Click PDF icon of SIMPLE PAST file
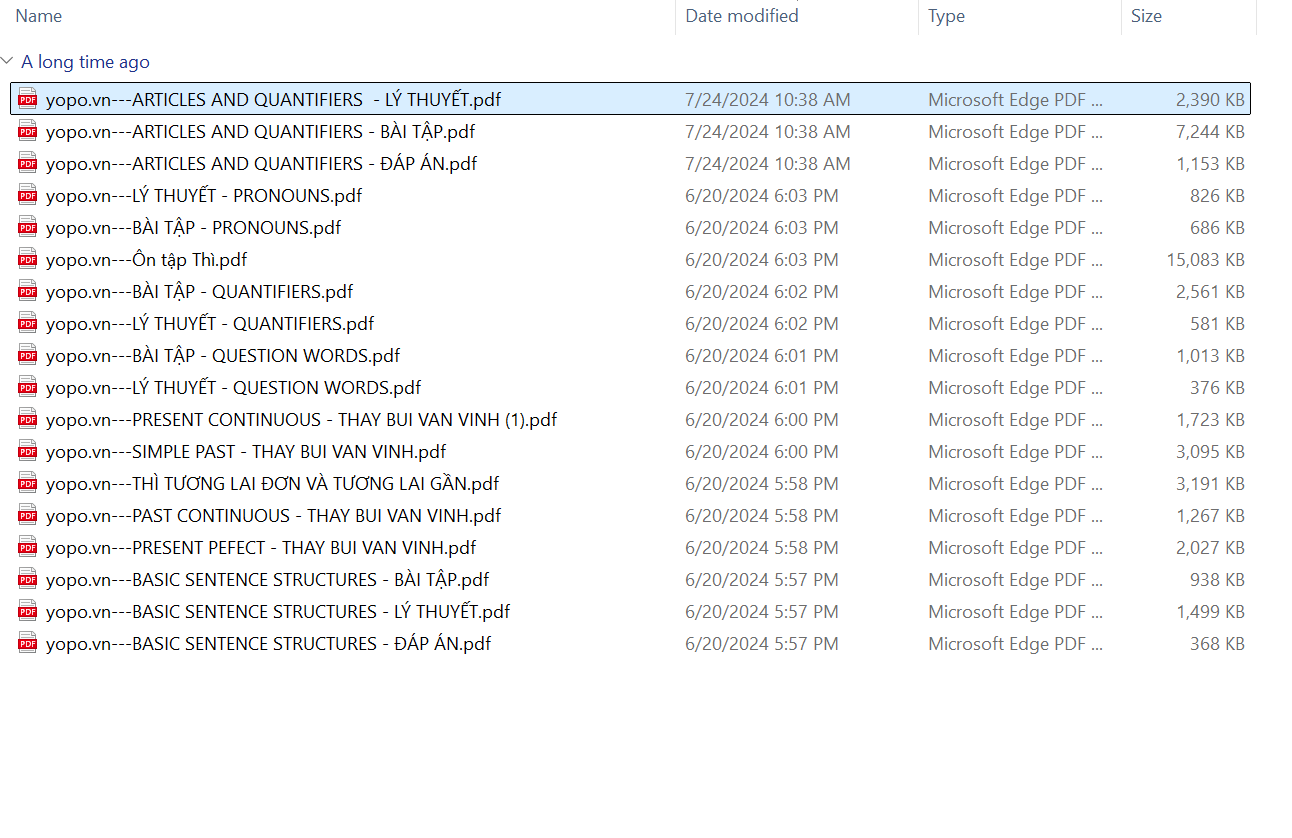 click(28, 451)
